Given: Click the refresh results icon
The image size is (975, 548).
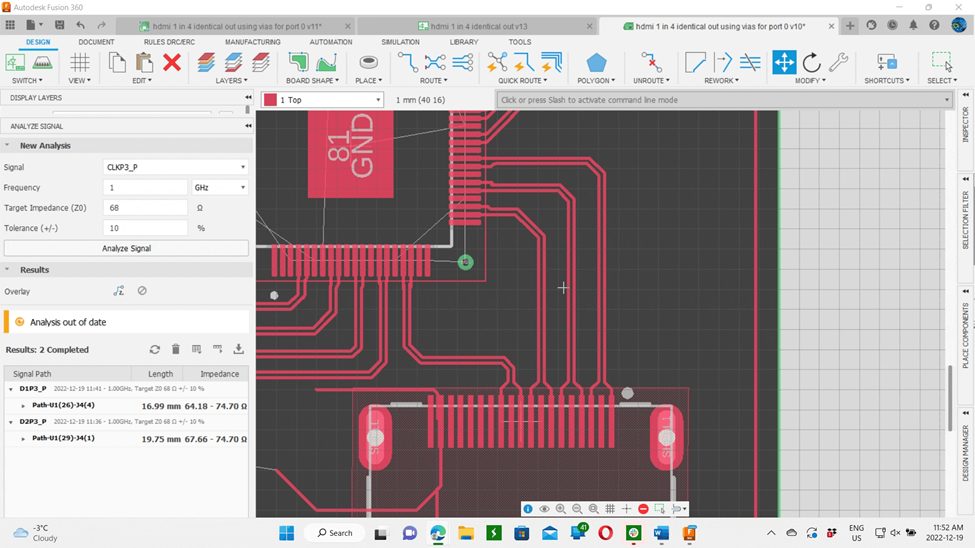Looking at the screenshot, I should click(155, 349).
